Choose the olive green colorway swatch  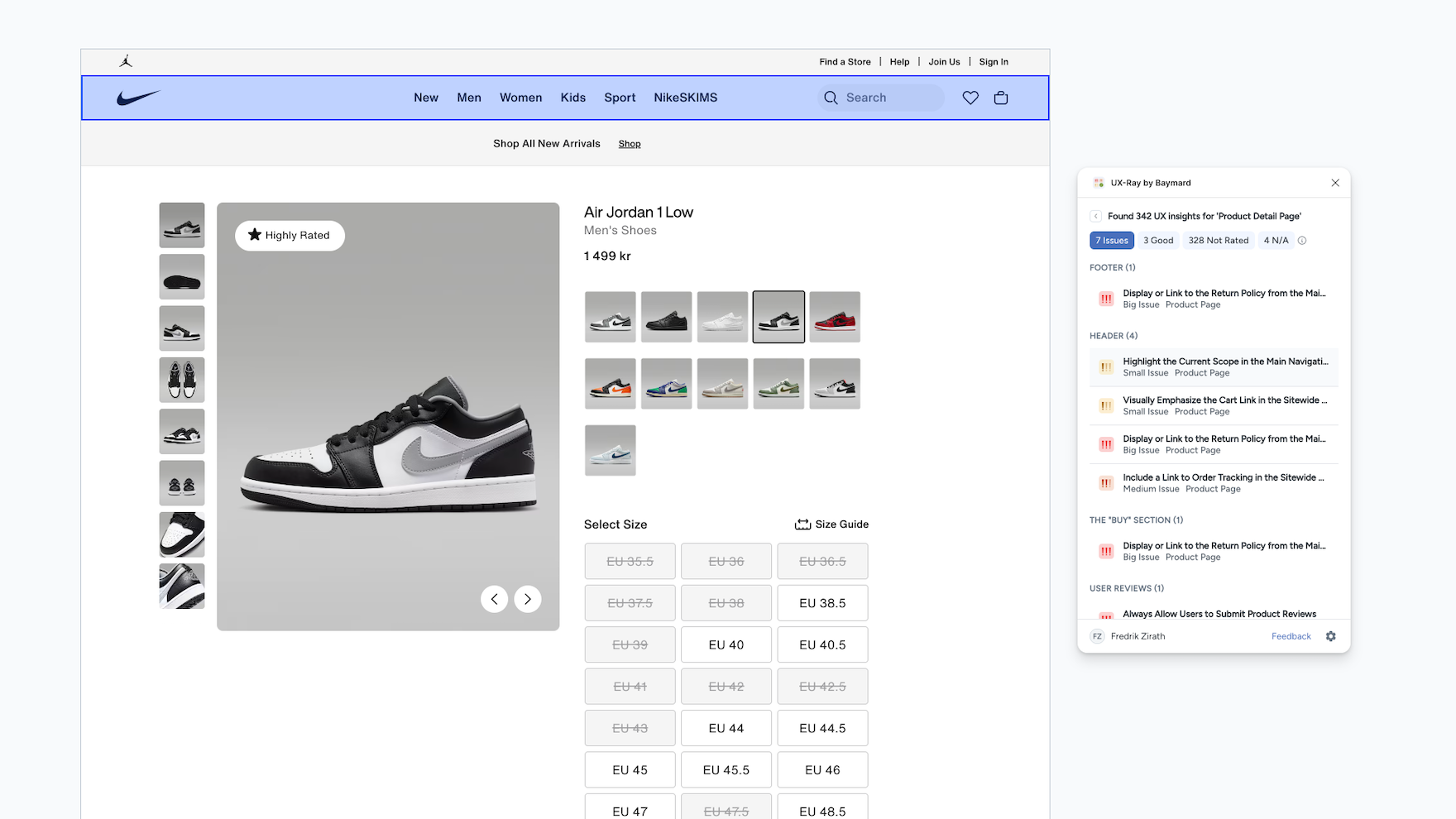tap(778, 384)
